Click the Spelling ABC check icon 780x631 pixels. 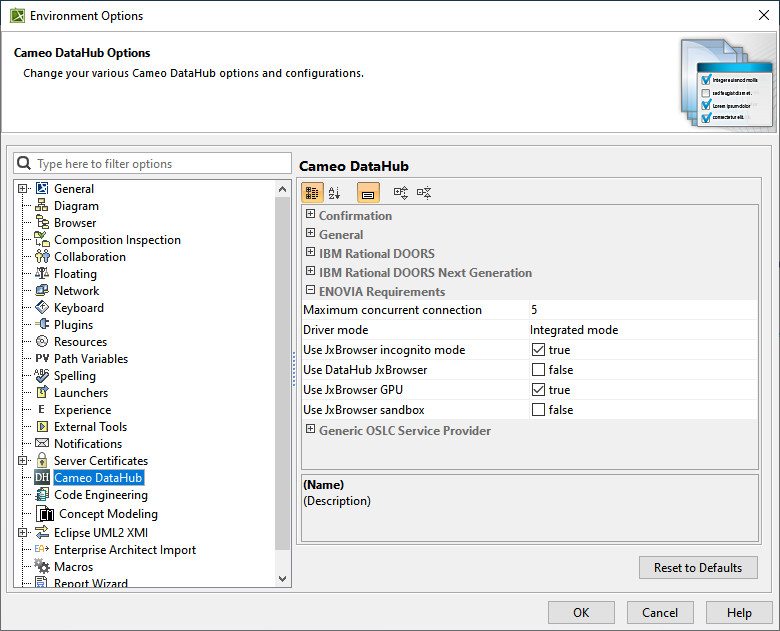coord(42,376)
